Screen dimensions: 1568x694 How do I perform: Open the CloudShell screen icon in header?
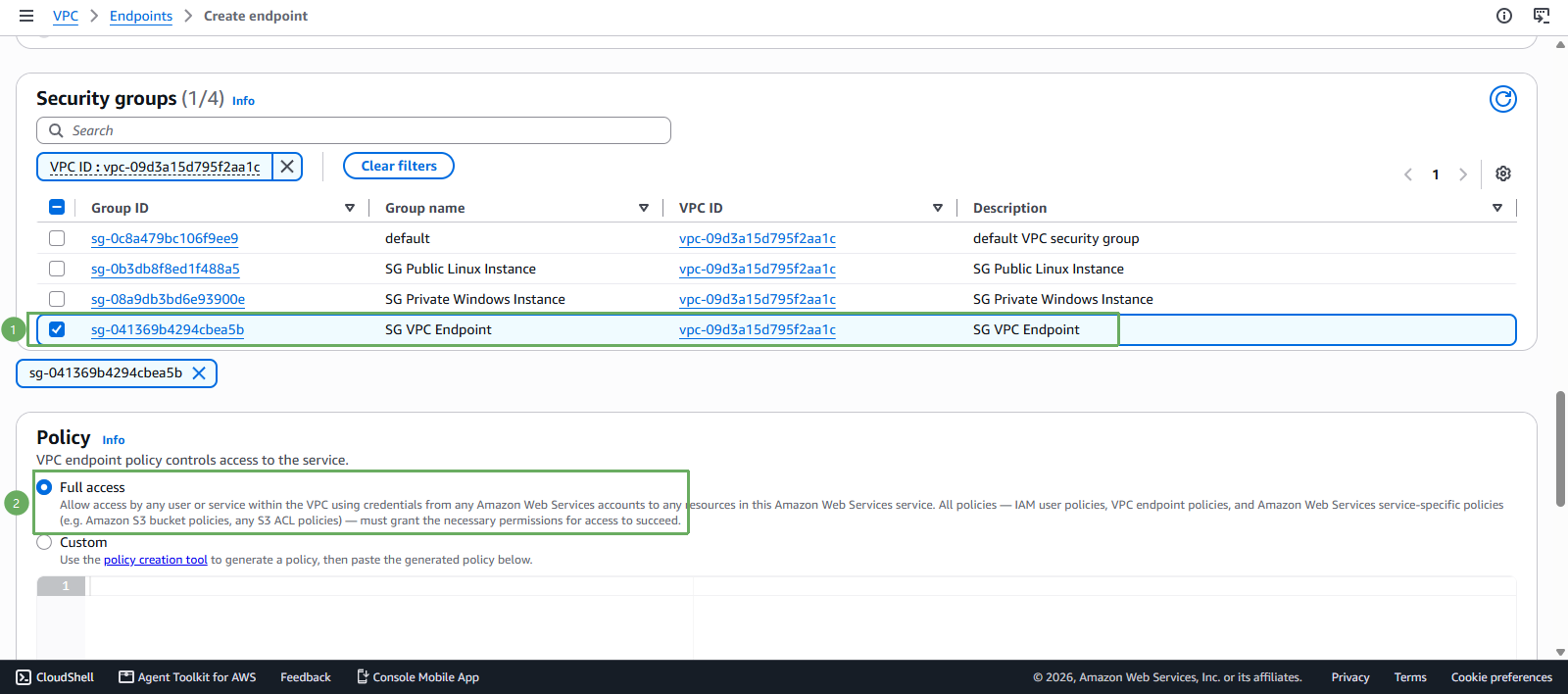1542,16
